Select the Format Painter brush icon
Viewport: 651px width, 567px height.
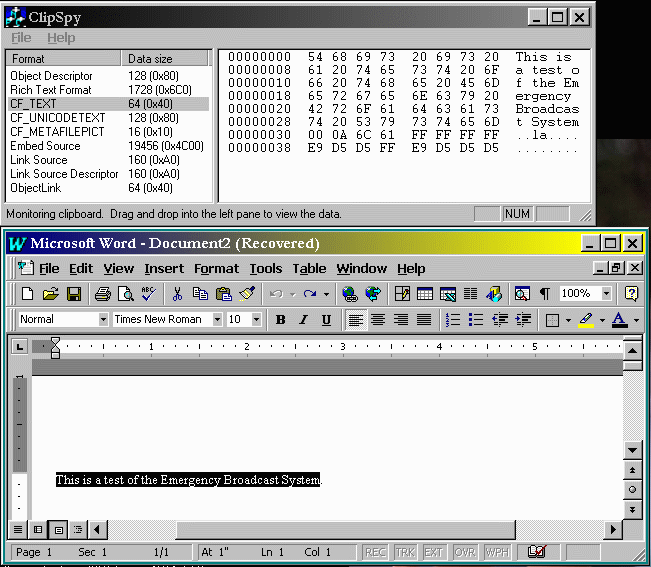247,294
